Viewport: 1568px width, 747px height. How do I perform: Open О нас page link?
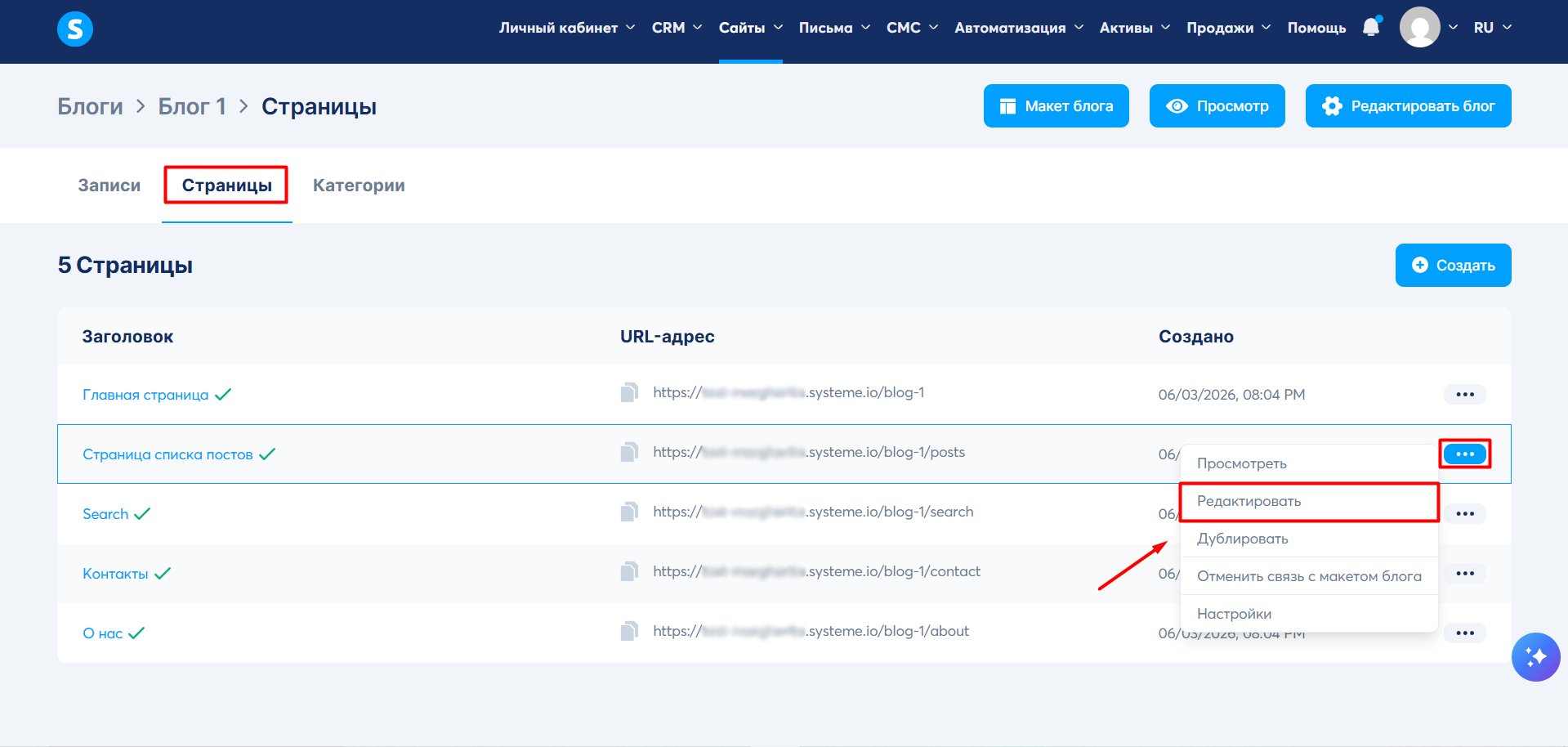point(102,633)
